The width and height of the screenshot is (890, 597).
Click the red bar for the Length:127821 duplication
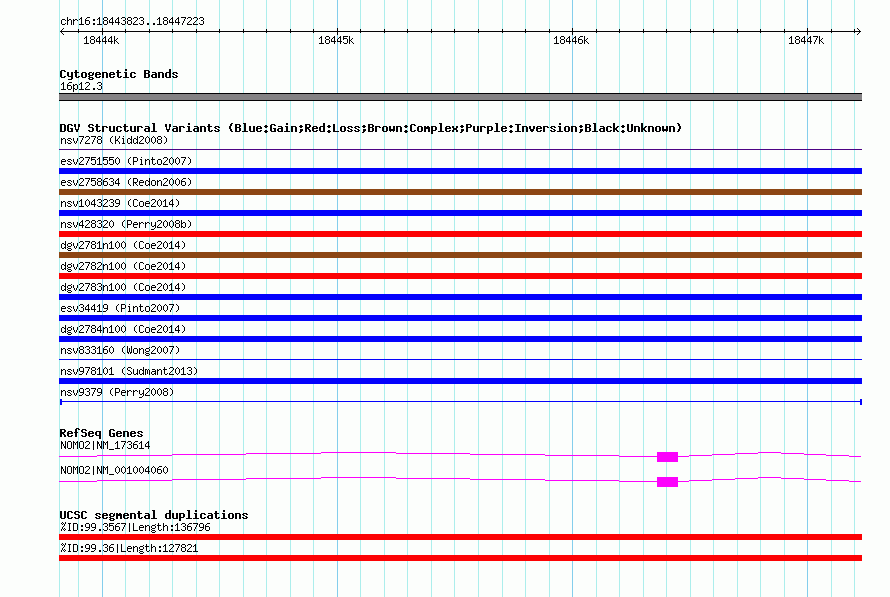point(460,558)
